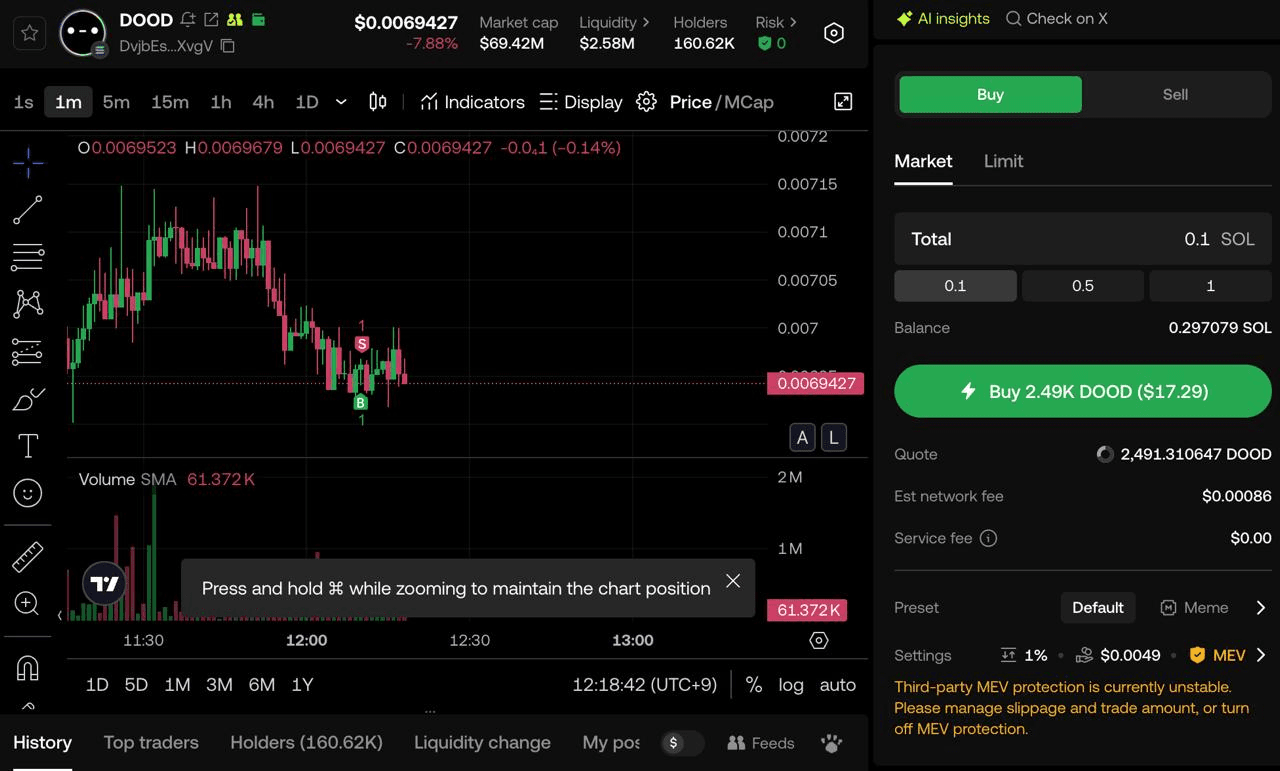Add DOOD to favorites with star icon
The width and height of the screenshot is (1280, 771).
[30, 33]
